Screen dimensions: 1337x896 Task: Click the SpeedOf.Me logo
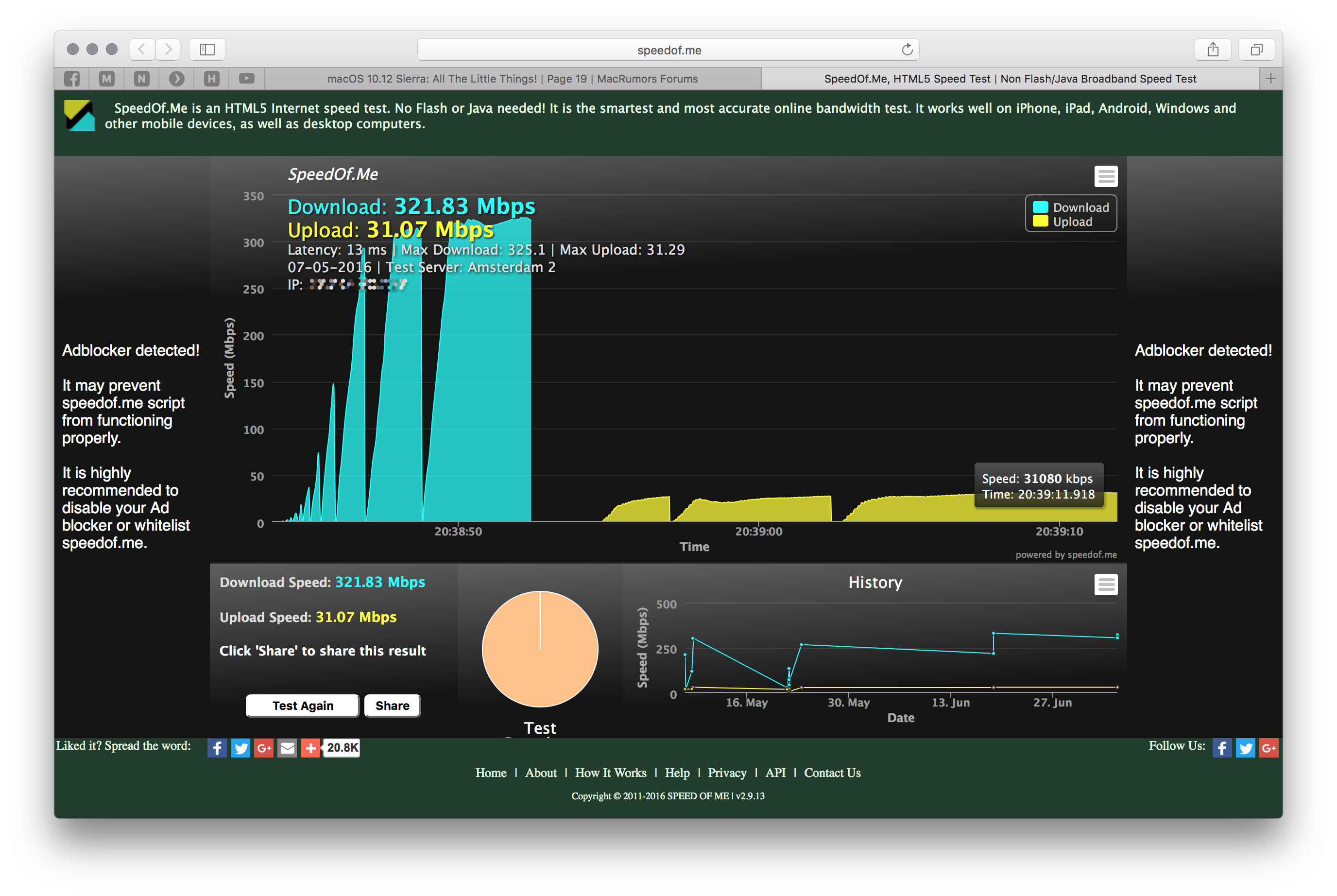[79, 116]
